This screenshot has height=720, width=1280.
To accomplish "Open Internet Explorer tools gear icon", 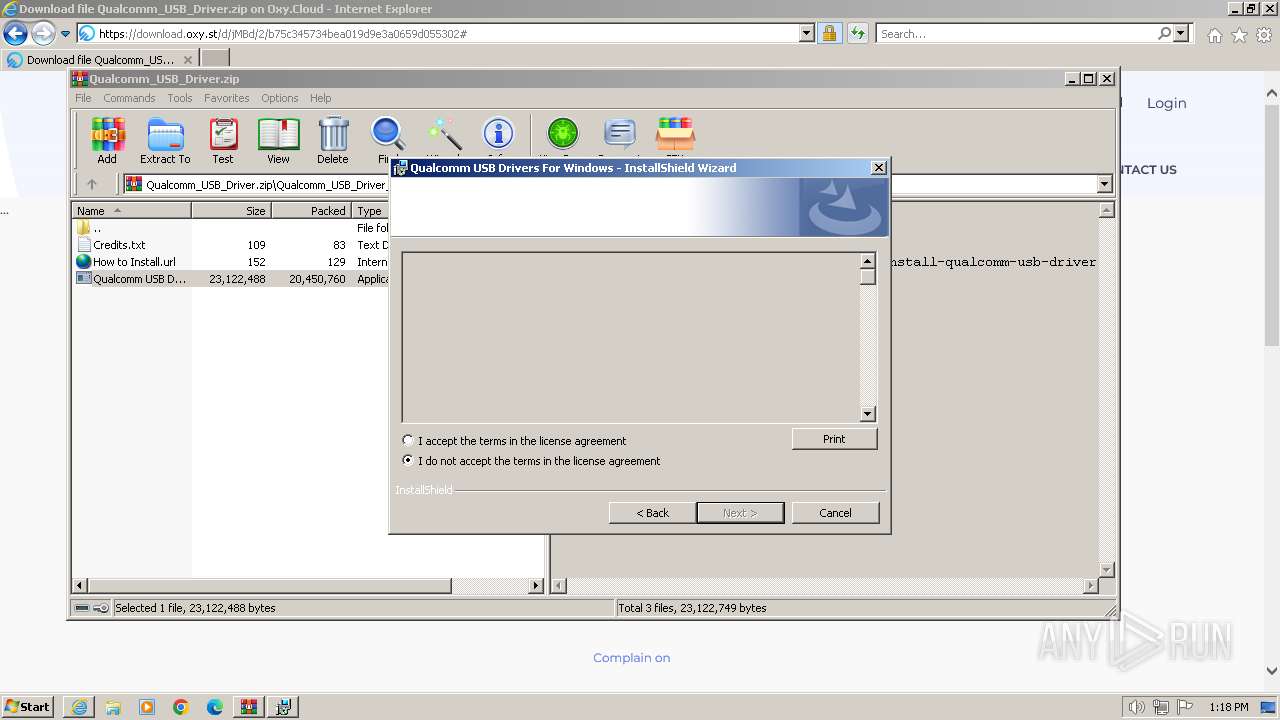I will pyautogui.click(x=1263, y=35).
